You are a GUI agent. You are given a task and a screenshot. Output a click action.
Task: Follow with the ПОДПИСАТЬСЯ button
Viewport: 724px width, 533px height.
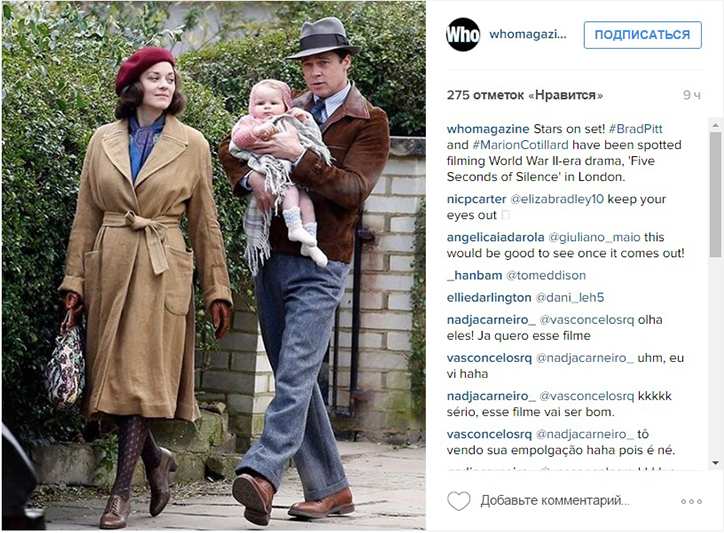pos(642,35)
